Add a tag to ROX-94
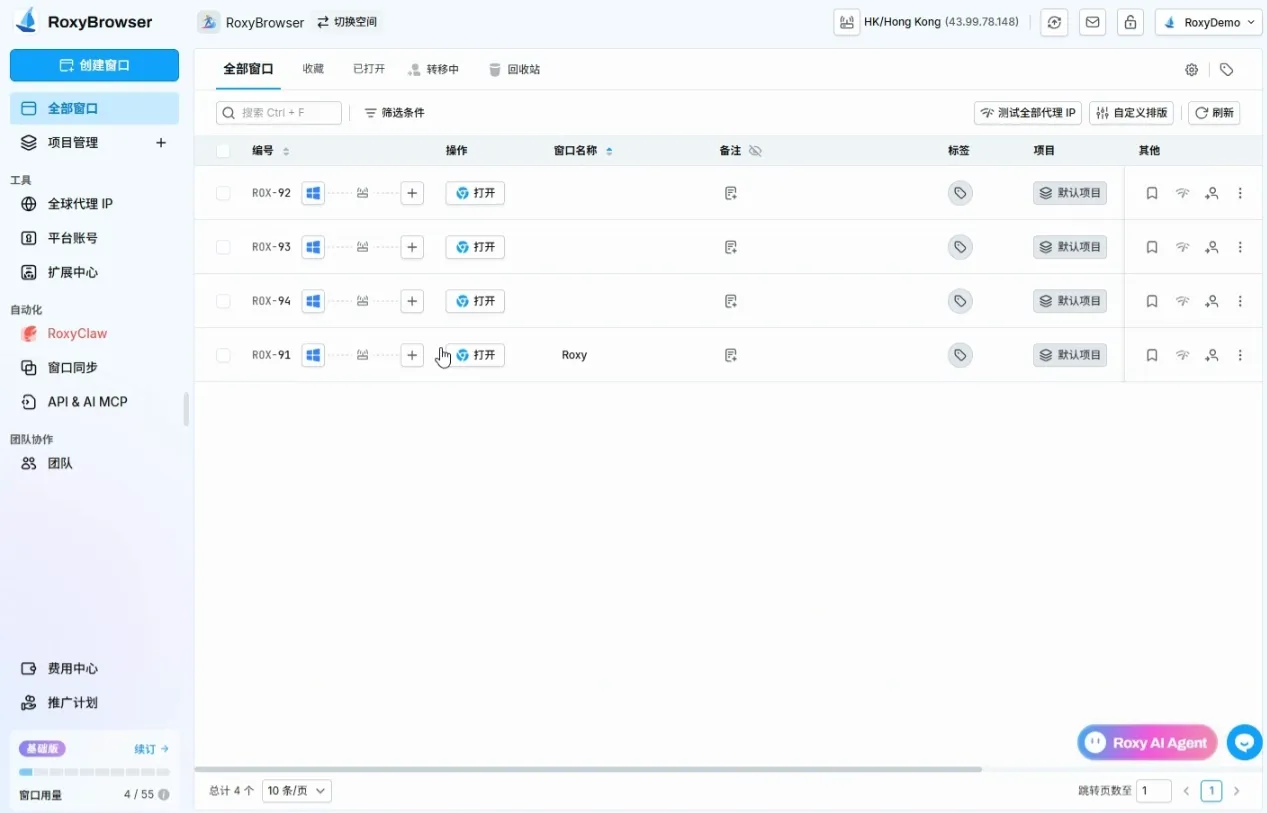Viewport: 1267px width, 813px height. [x=960, y=301]
